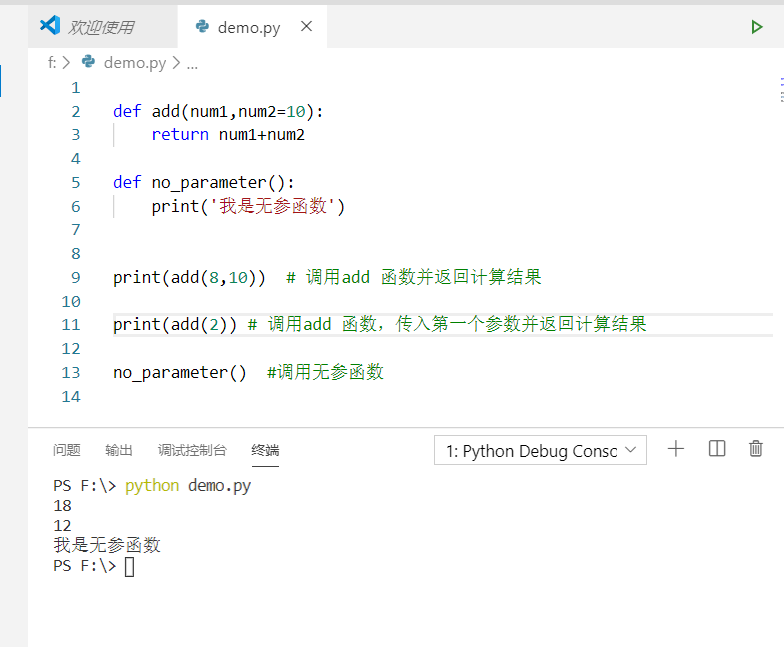Expand the breadcrumb ellipsis symbol list

[x=192, y=62]
